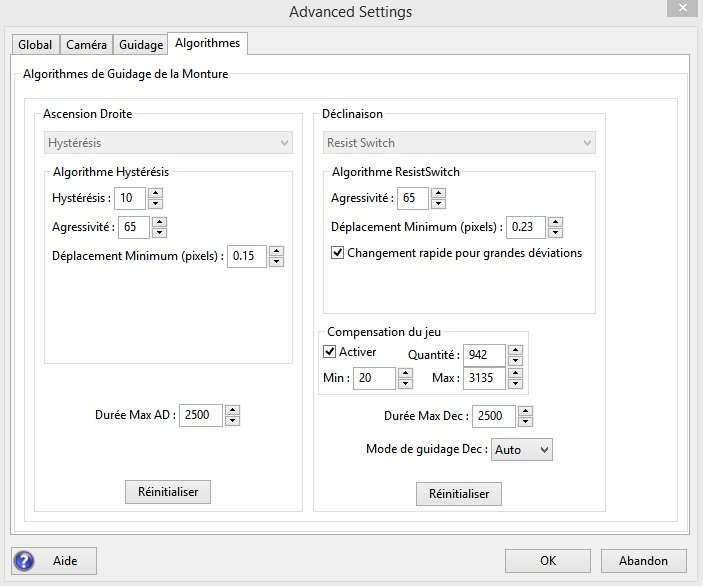Open the Guidage tab
Viewport: 703px width, 586px height.
(x=141, y=44)
